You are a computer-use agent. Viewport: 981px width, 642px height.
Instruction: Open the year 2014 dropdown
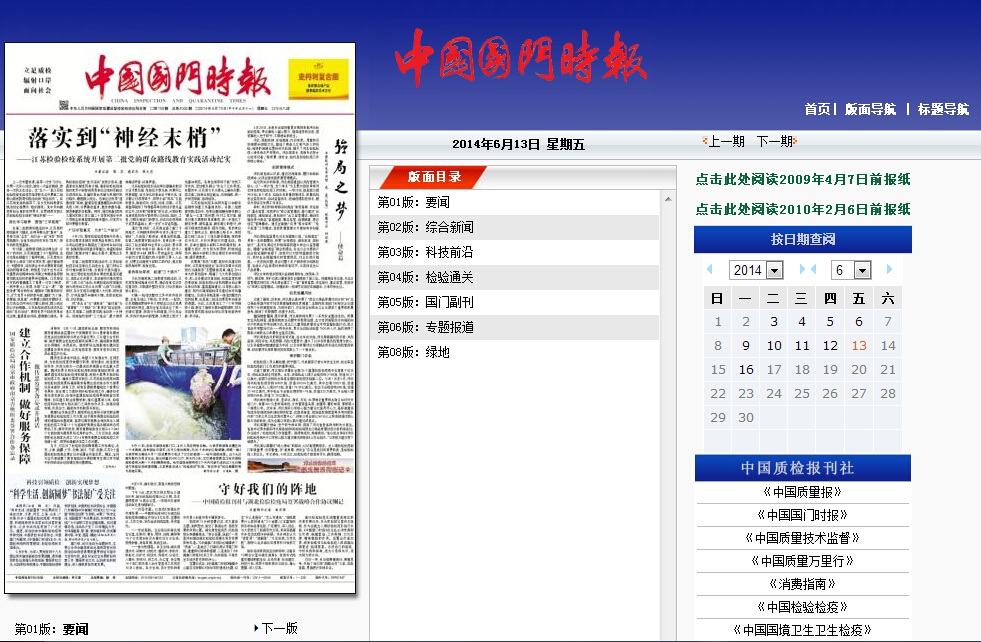(x=756, y=270)
